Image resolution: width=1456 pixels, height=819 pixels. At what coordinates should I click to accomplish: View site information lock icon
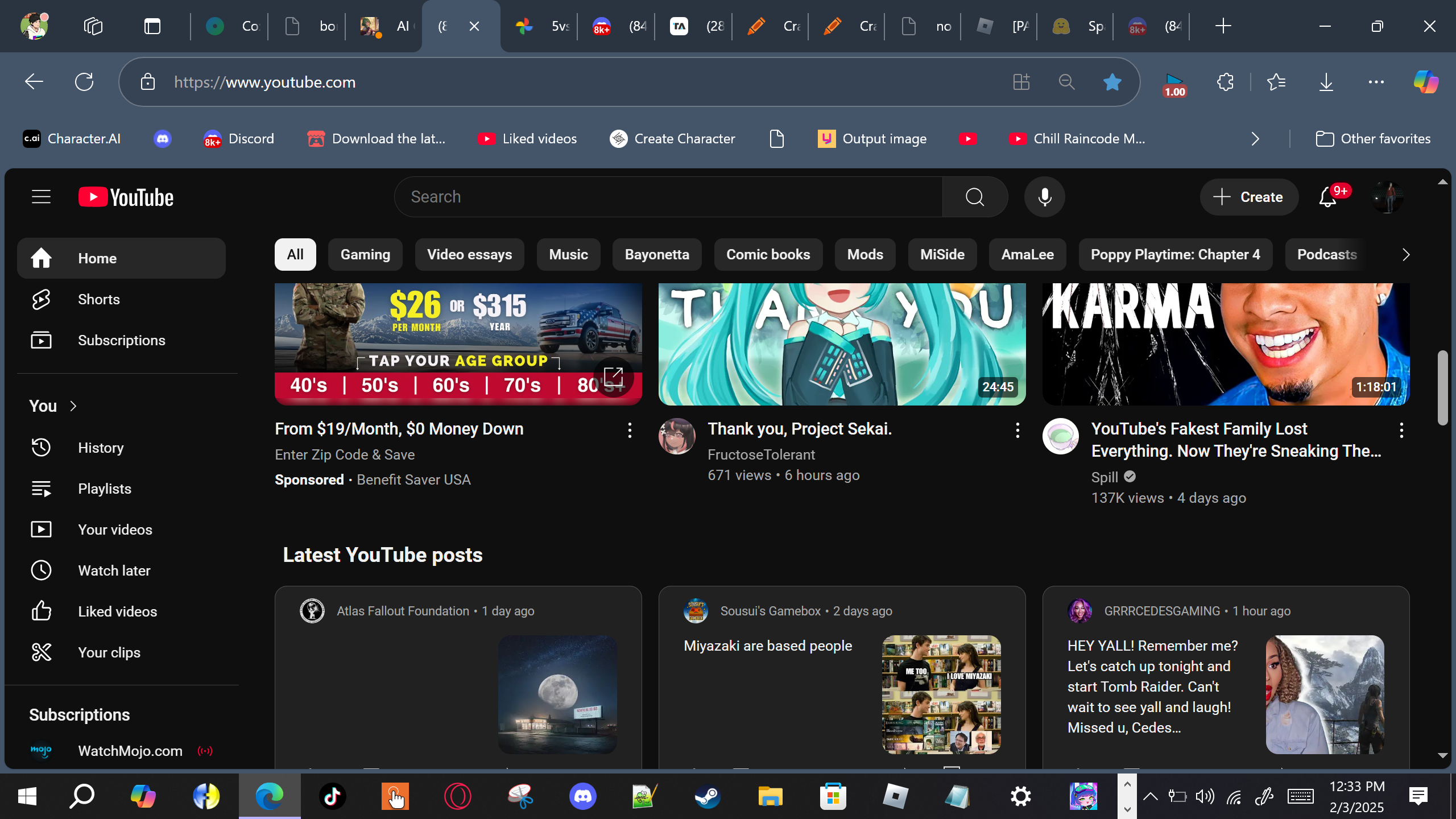point(148,82)
